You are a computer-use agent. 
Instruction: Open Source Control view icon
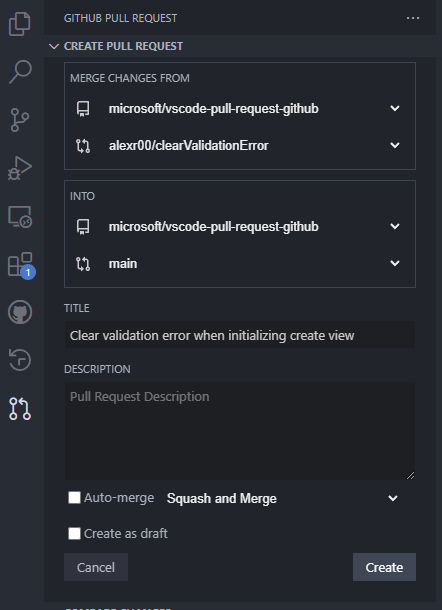tap(20, 120)
